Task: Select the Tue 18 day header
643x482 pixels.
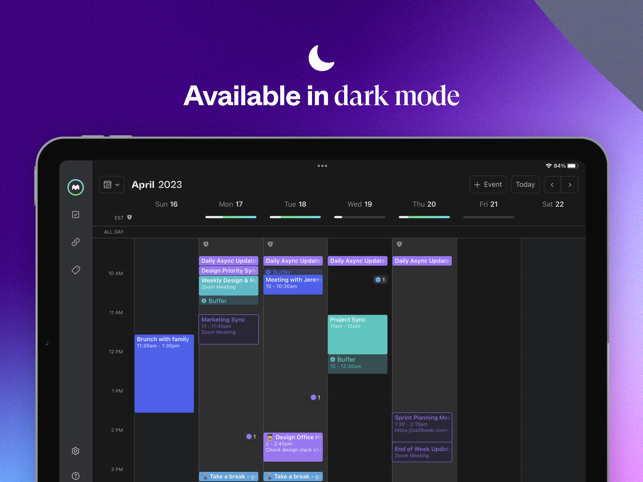Action: point(295,204)
